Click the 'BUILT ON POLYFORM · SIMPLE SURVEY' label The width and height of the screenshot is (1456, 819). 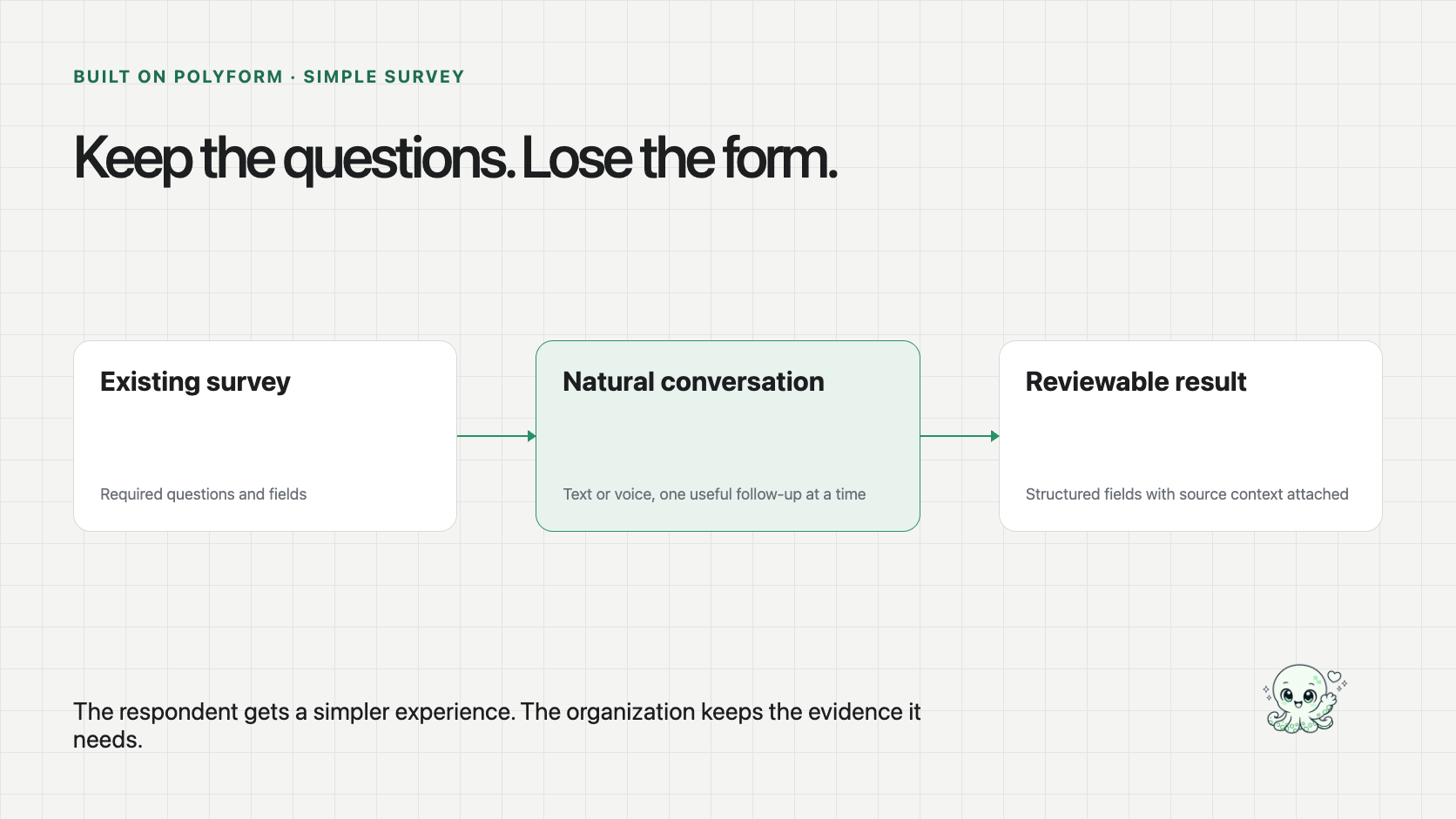coord(269,77)
